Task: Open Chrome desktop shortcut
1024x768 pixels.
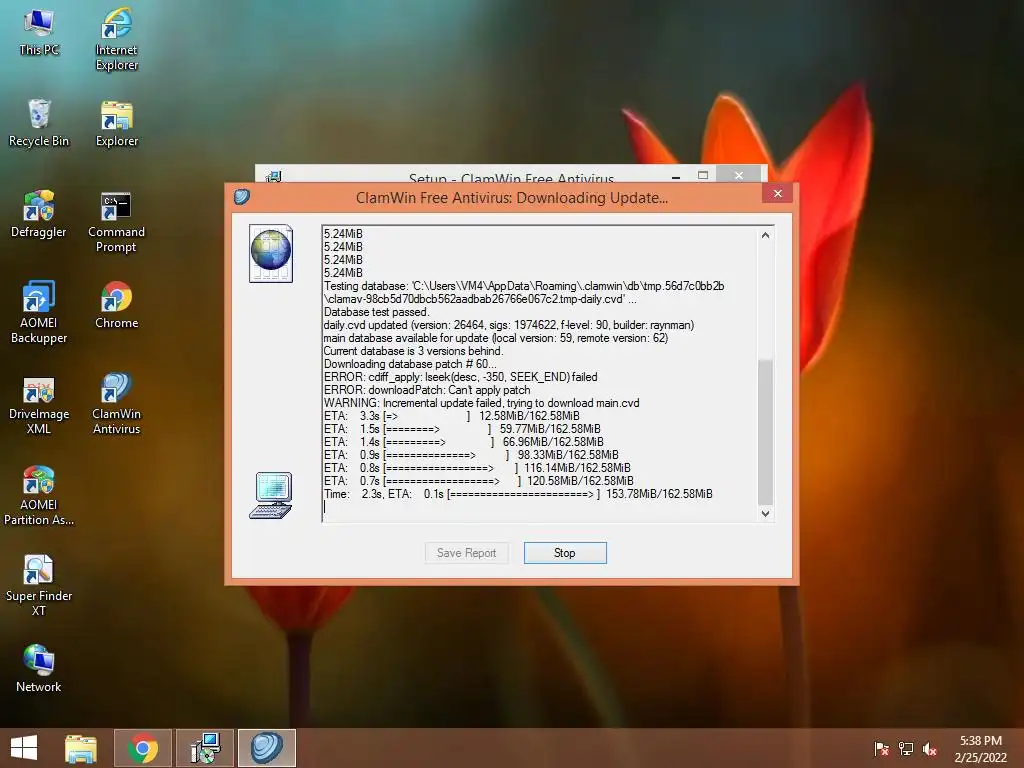Action: point(116,306)
